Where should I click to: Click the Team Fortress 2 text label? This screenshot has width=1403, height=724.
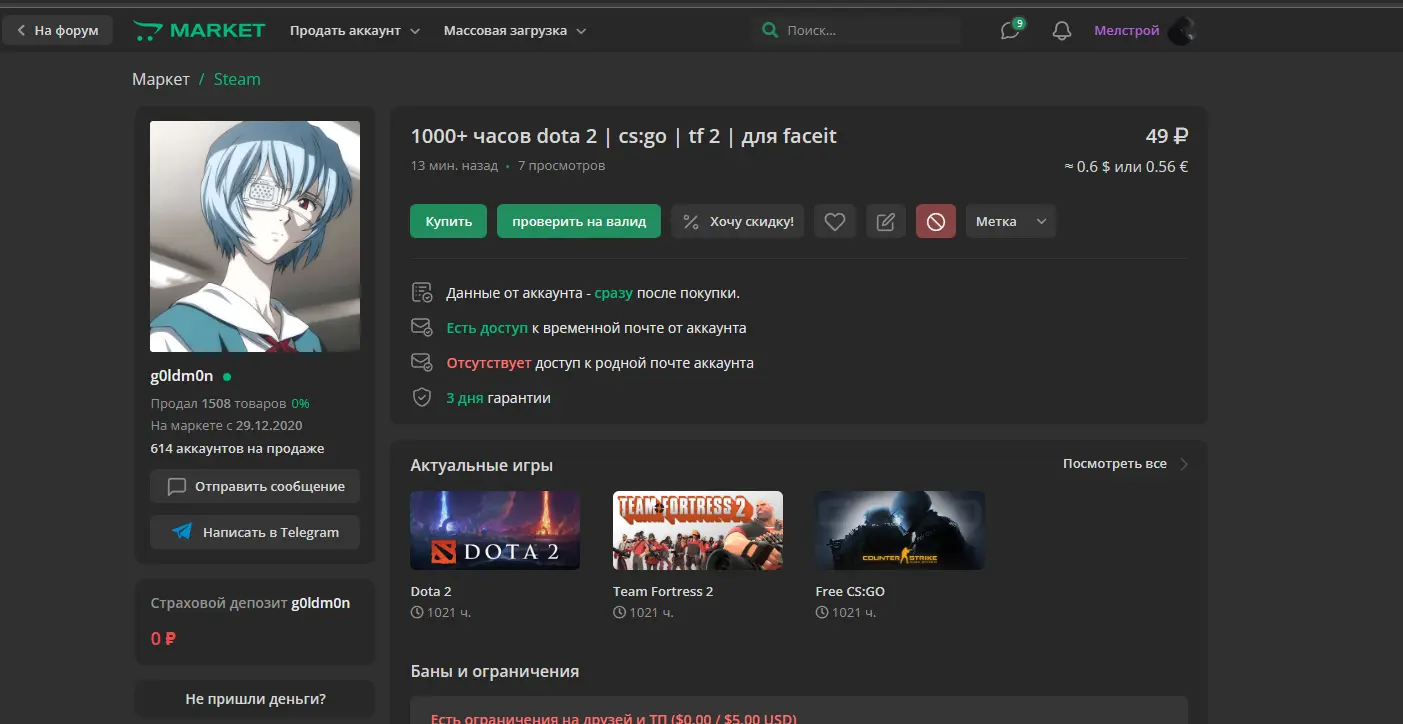(663, 591)
